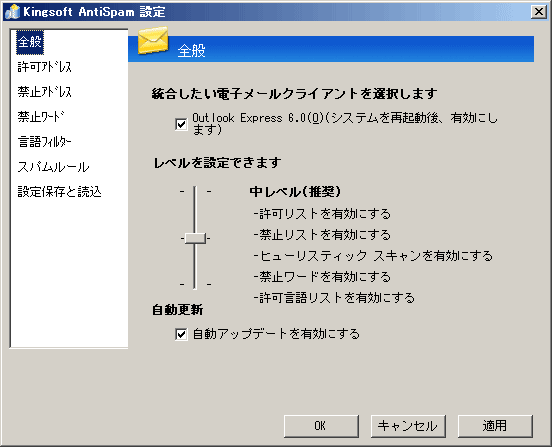
Task: Click the spam level slider thumb
Action: click(195, 238)
